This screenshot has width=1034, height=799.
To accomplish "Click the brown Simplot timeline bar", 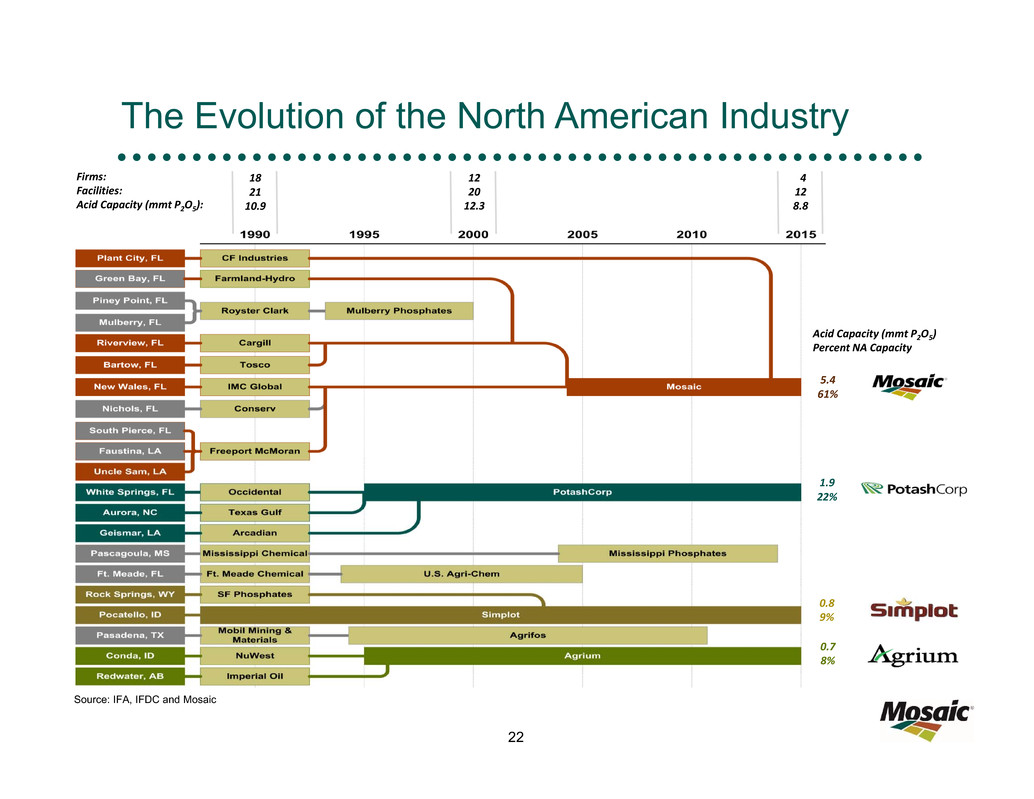I will click(501, 614).
